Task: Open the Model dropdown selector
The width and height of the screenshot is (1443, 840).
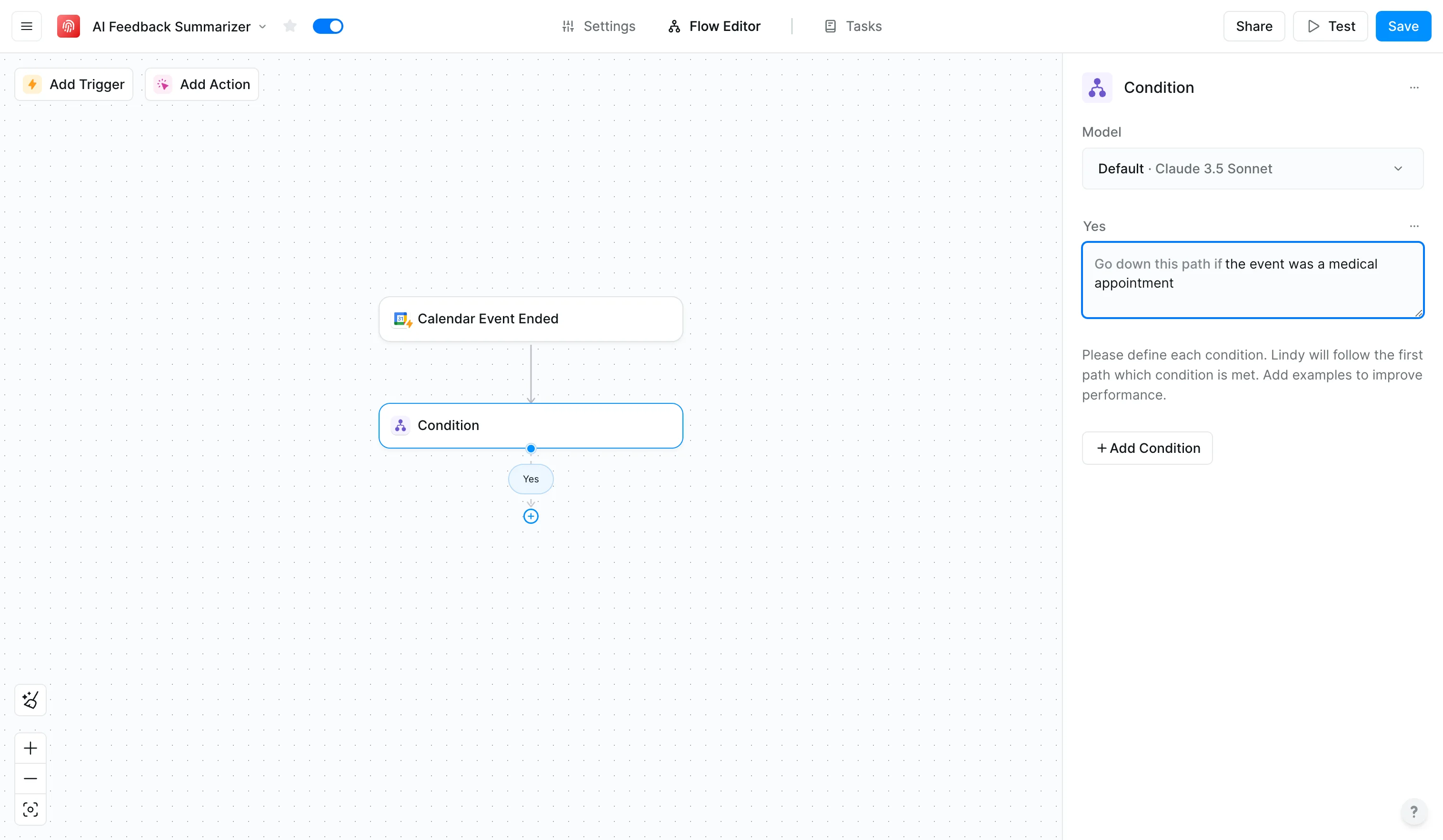Action: [x=1252, y=169]
